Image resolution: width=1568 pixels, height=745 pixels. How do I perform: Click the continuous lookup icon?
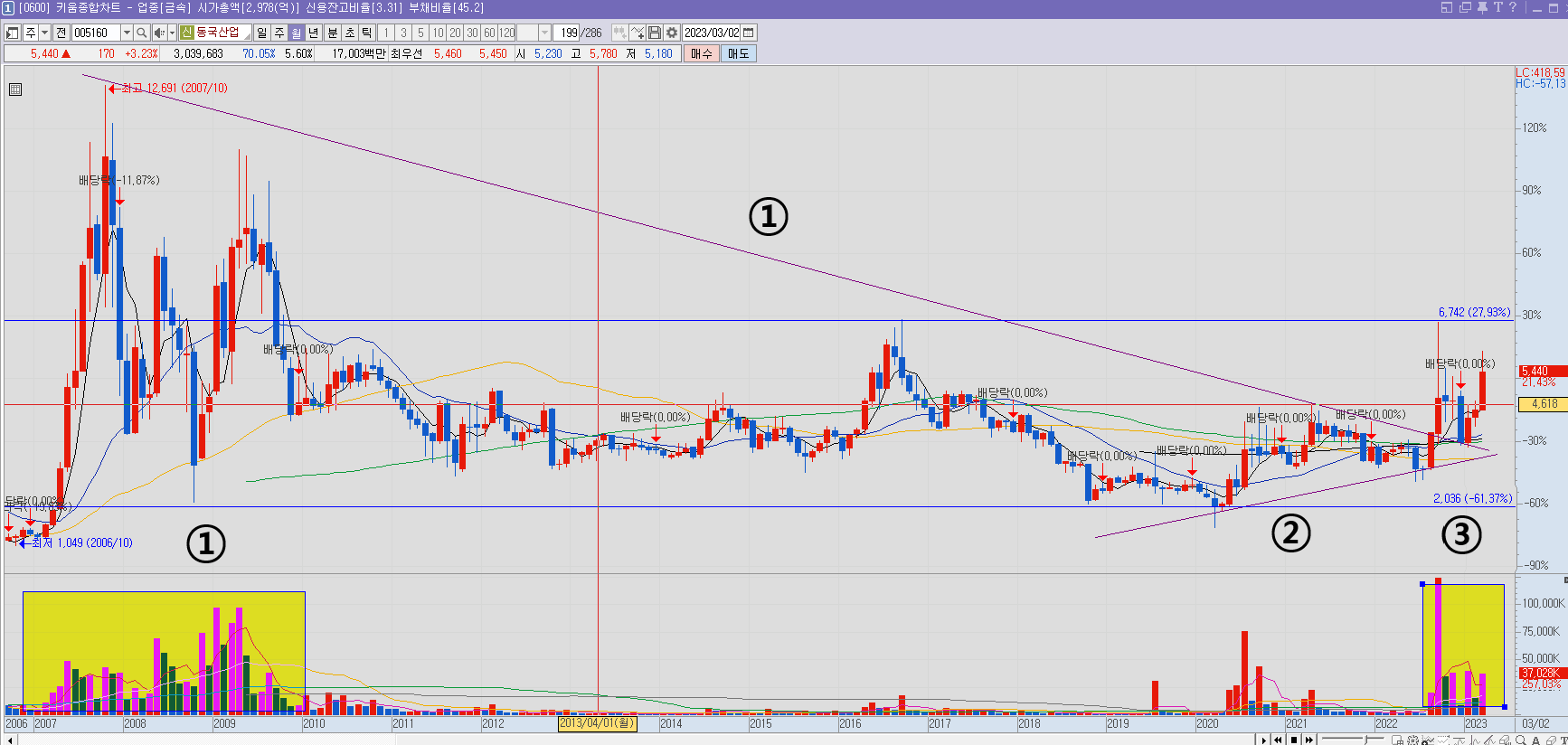619,33
